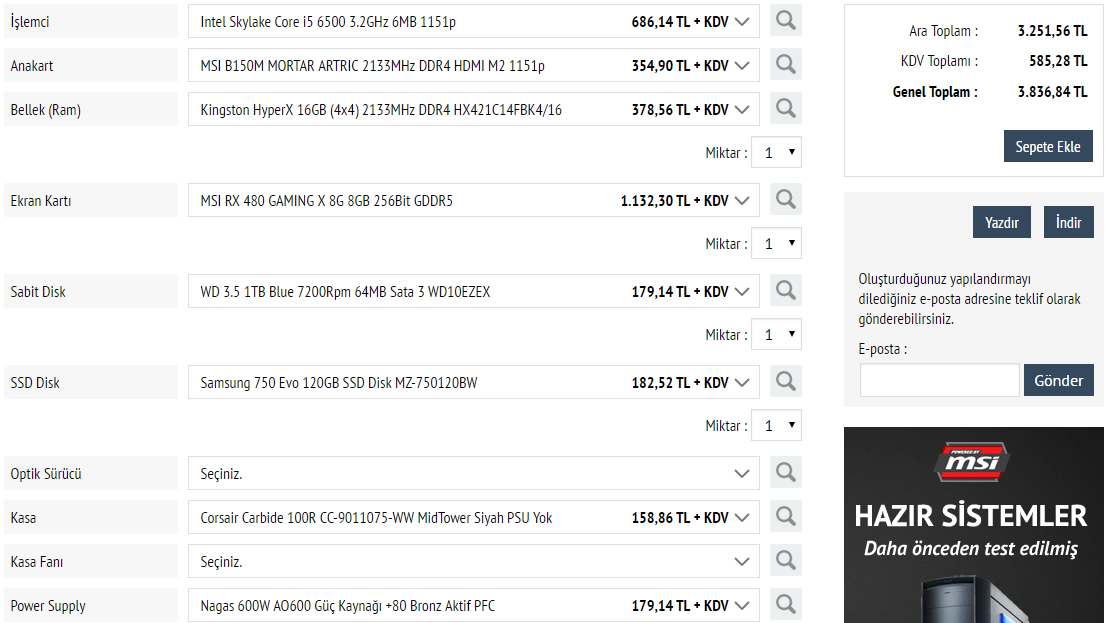Change Miktar quantity under Ekran Kartı
This screenshot has height=623, width=1110.
777,244
